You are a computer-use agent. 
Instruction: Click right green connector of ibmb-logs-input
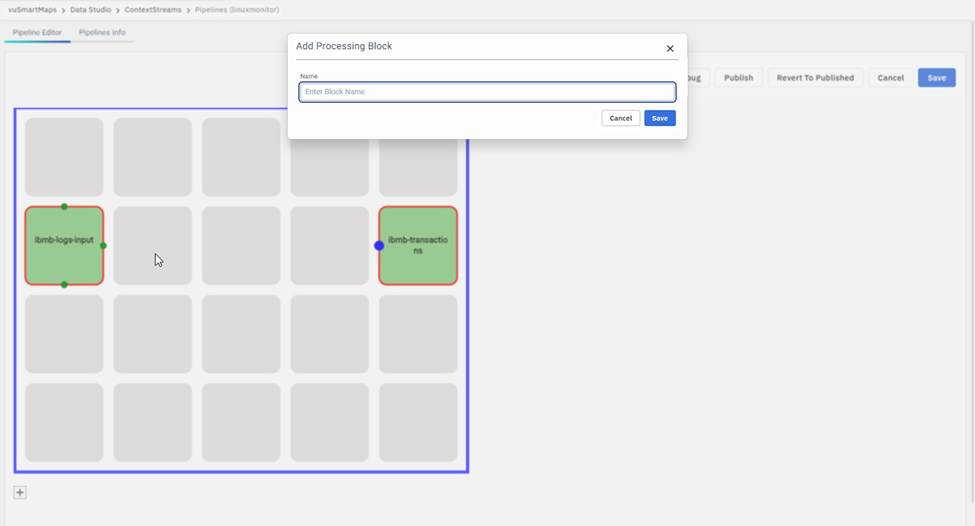point(103,245)
